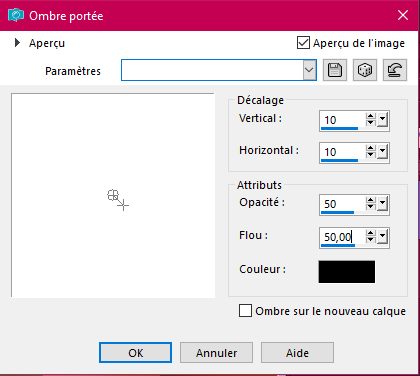Open help with the Aide button
Viewport: 420px width, 376px height.
[297, 353]
